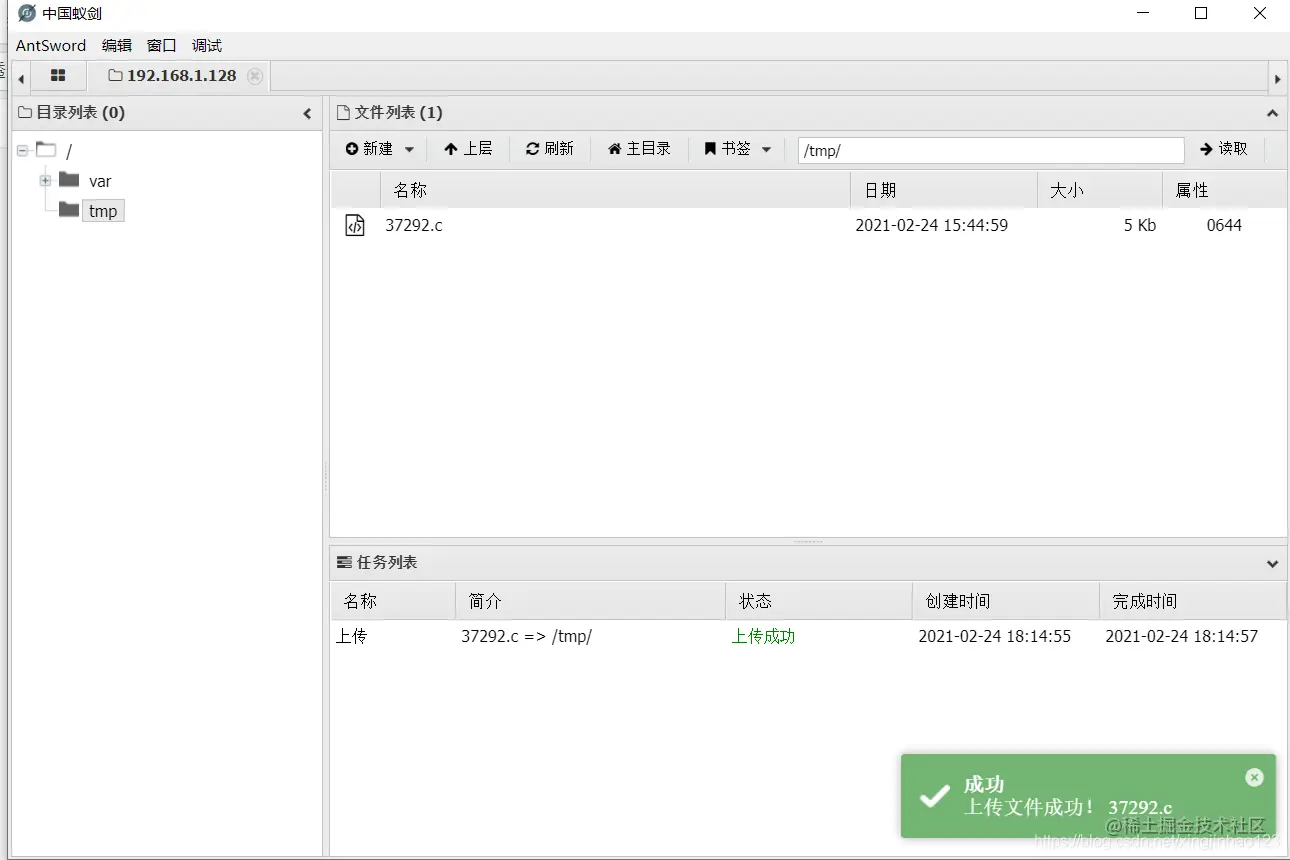The height and width of the screenshot is (860, 1290).
Task: Collapse the 目录列表 panel
Action: coord(307,114)
